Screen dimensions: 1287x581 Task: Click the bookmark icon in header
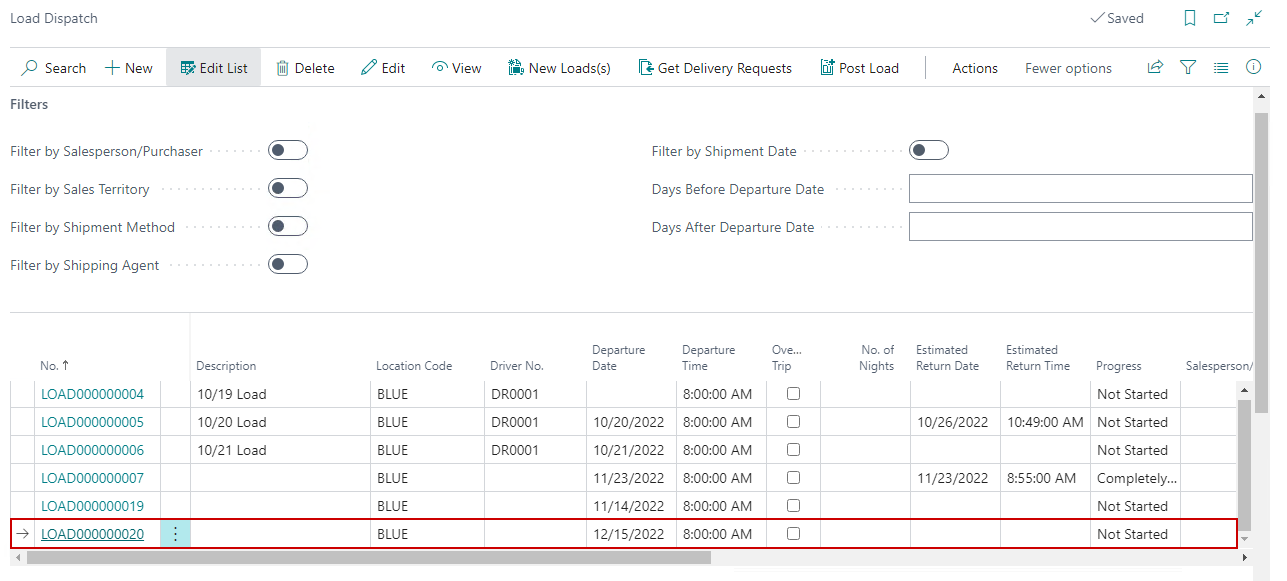point(1190,18)
